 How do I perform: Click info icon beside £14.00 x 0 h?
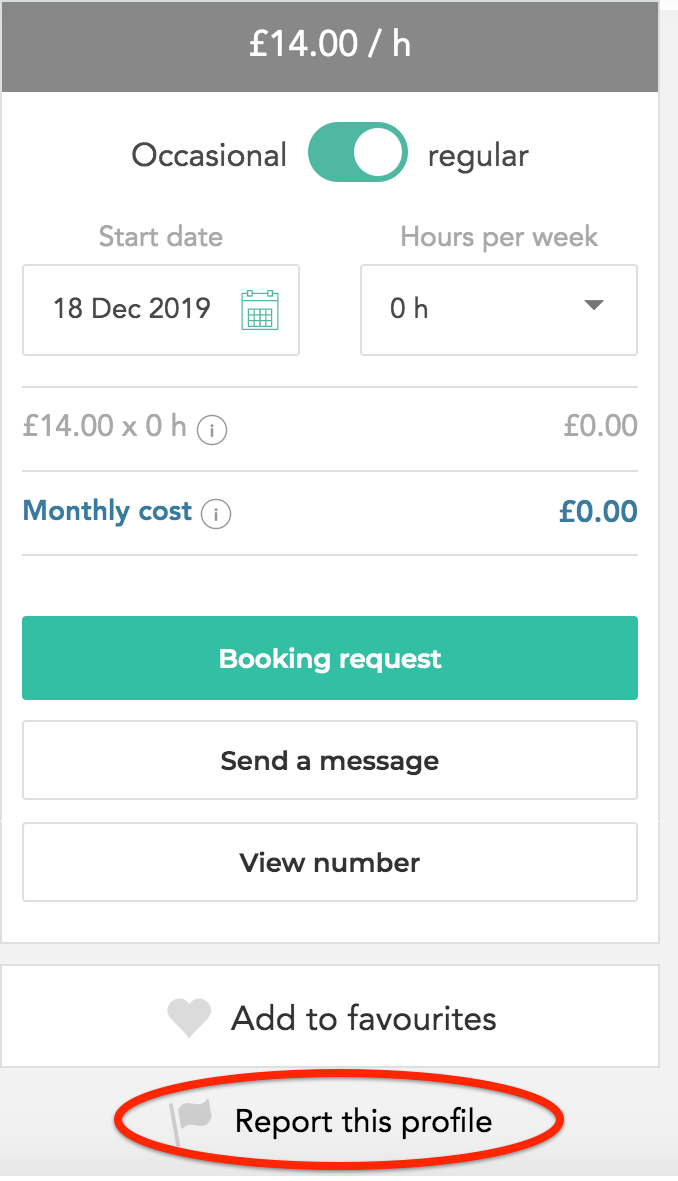[212, 430]
